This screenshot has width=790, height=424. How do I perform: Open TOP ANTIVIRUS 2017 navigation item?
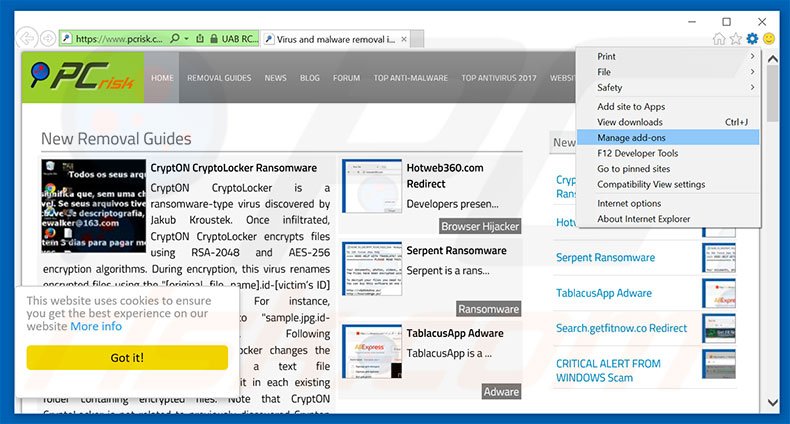pyautogui.click(x=499, y=78)
